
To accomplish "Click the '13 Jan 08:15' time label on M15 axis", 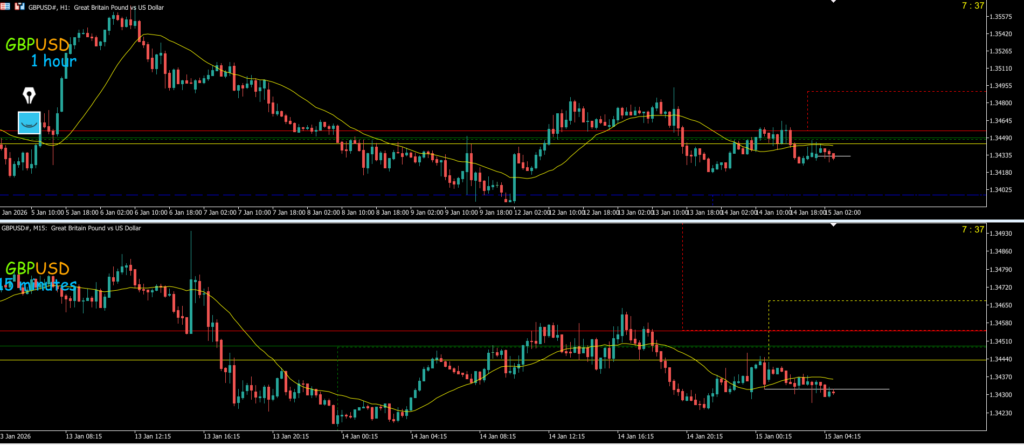I will (83, 435).
